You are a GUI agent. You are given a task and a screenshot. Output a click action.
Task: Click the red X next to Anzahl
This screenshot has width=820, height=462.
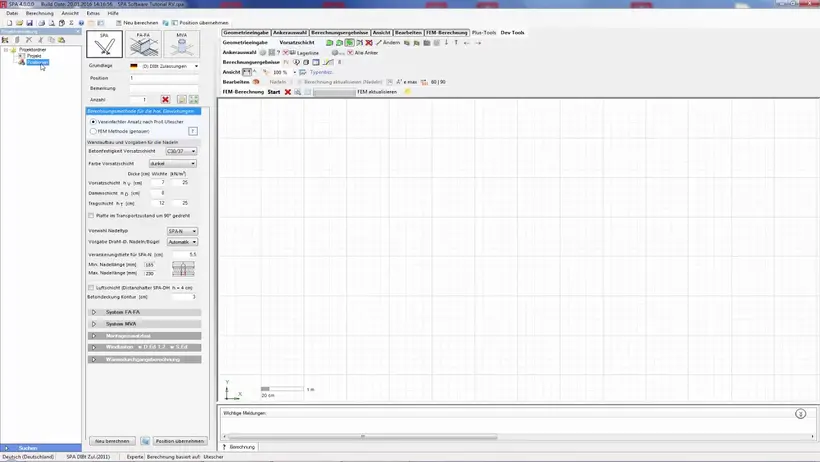tap(165, 99)
